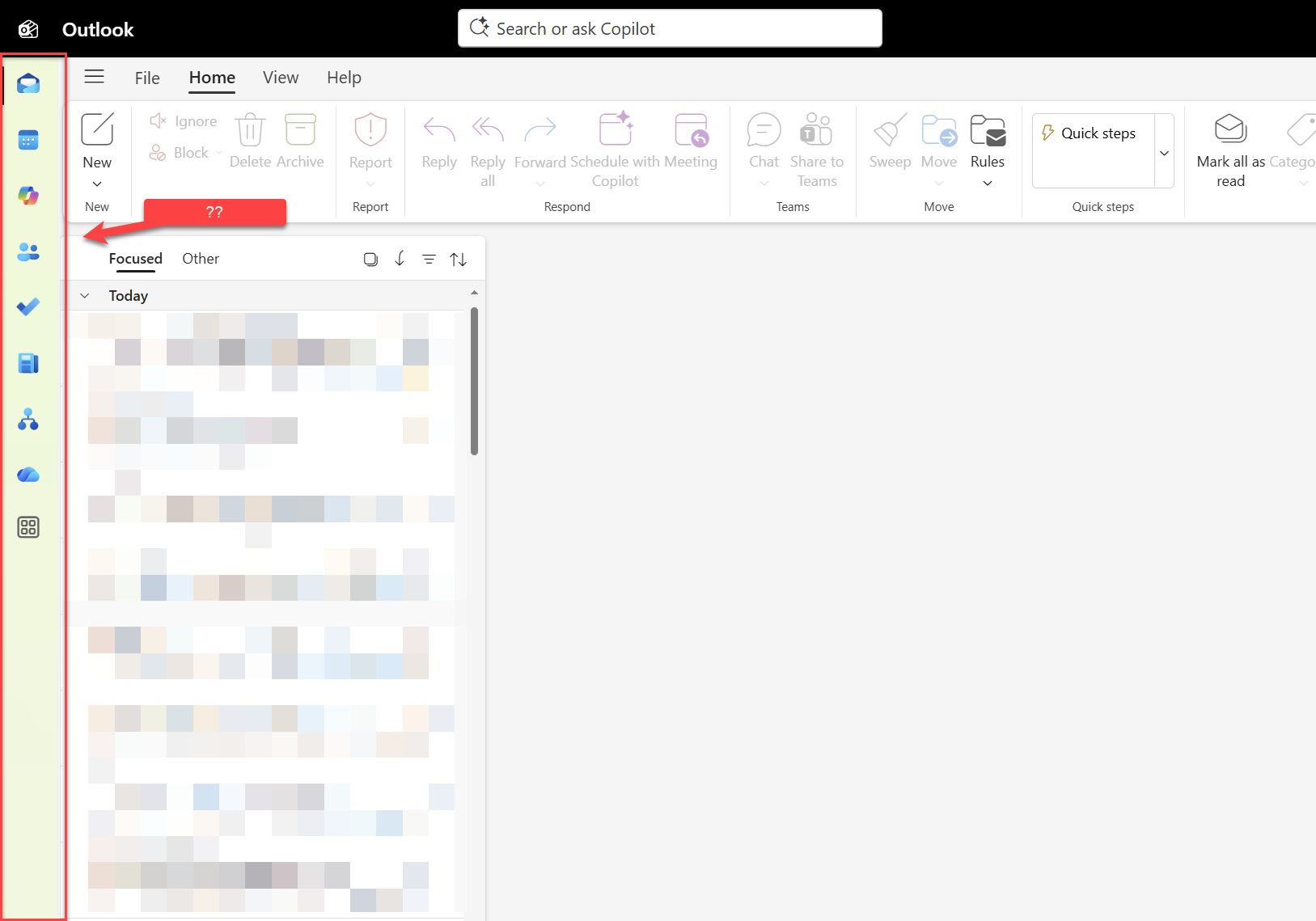Launch Copilot from the sidebar
Image resolution: width=1316 pixels, height=921 pixels.
(x=28, y=196)
